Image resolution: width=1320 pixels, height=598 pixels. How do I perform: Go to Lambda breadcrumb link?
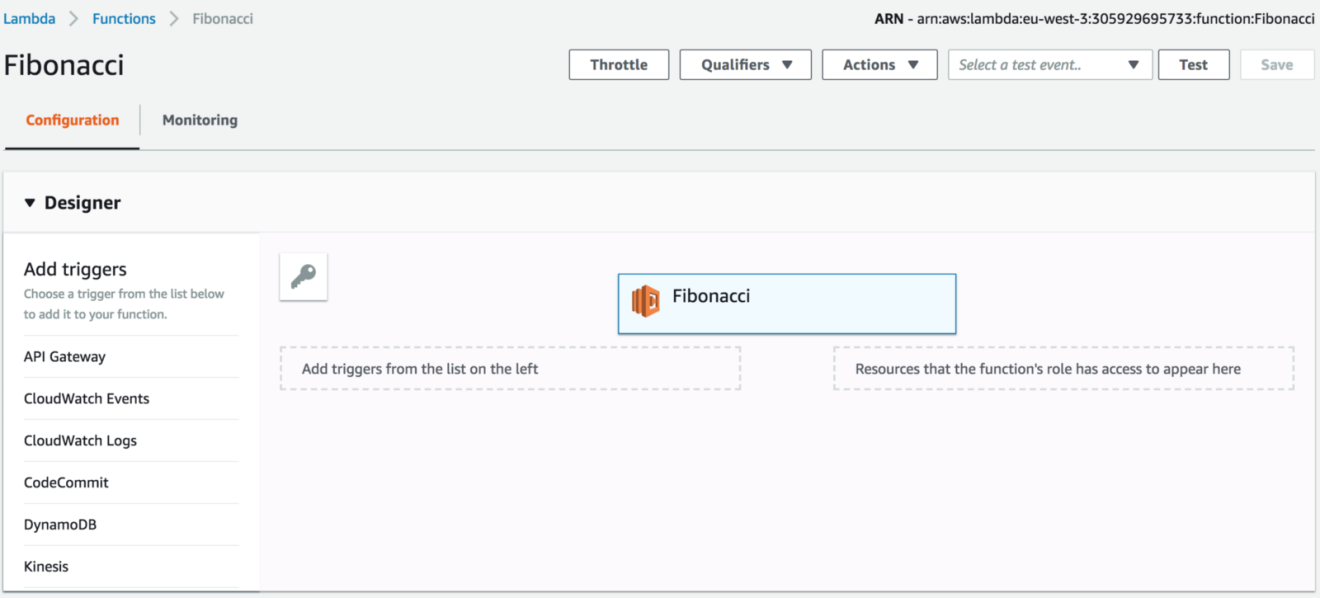tap(30, 18)
